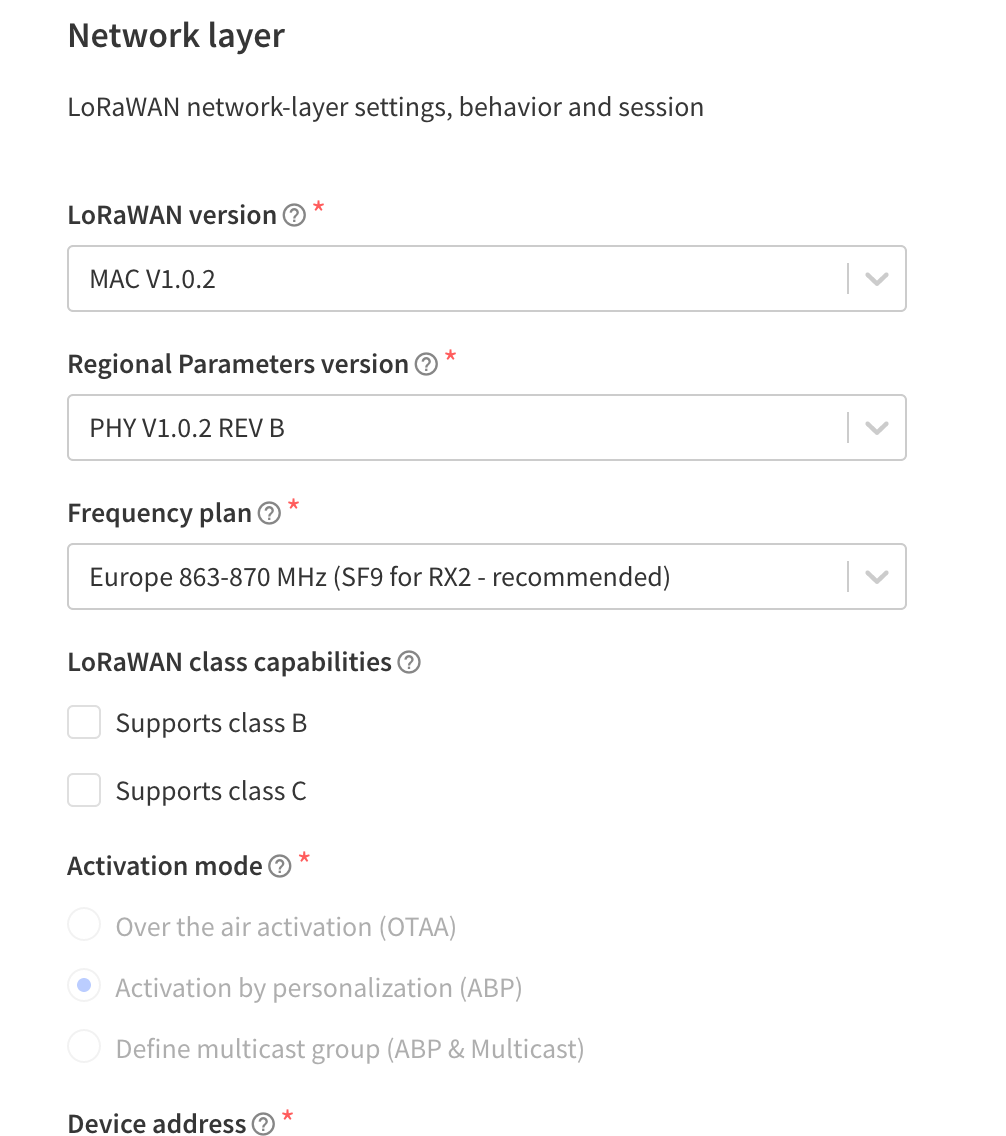Click the Supports class B label
This screenshot has width=1006, height=1136.
point(211,723)
